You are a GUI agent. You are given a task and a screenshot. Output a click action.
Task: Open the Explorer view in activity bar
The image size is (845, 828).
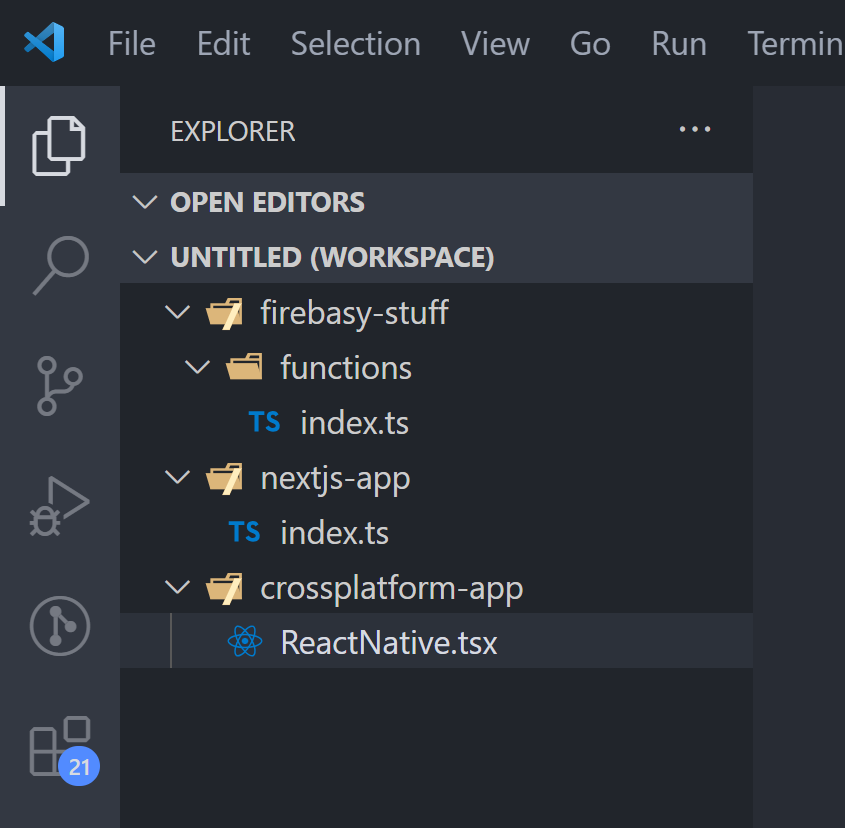point(59,146)
